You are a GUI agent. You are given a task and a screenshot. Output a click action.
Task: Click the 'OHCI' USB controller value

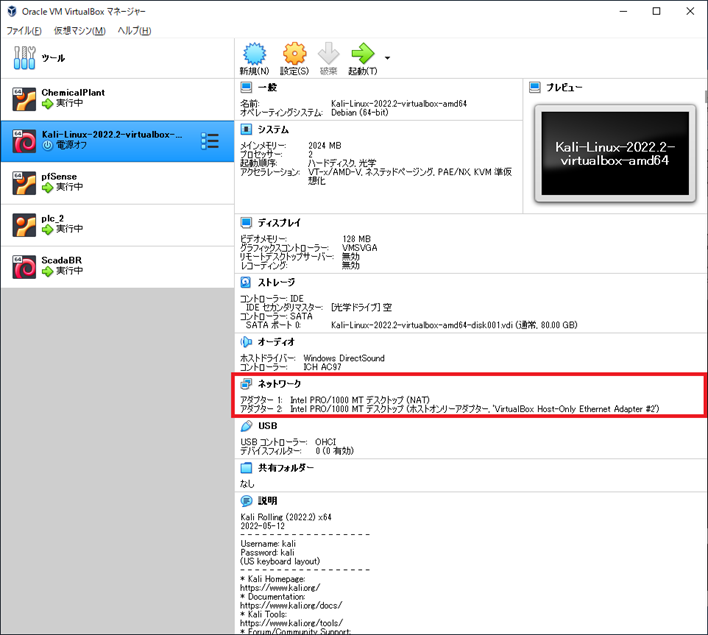point(325,442)
